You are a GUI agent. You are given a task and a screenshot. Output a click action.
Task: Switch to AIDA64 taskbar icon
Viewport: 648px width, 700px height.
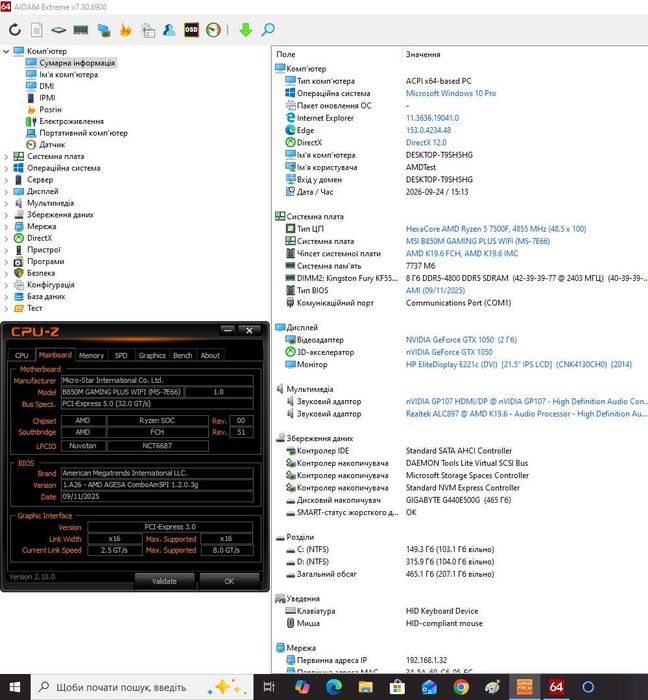[556, 687]
